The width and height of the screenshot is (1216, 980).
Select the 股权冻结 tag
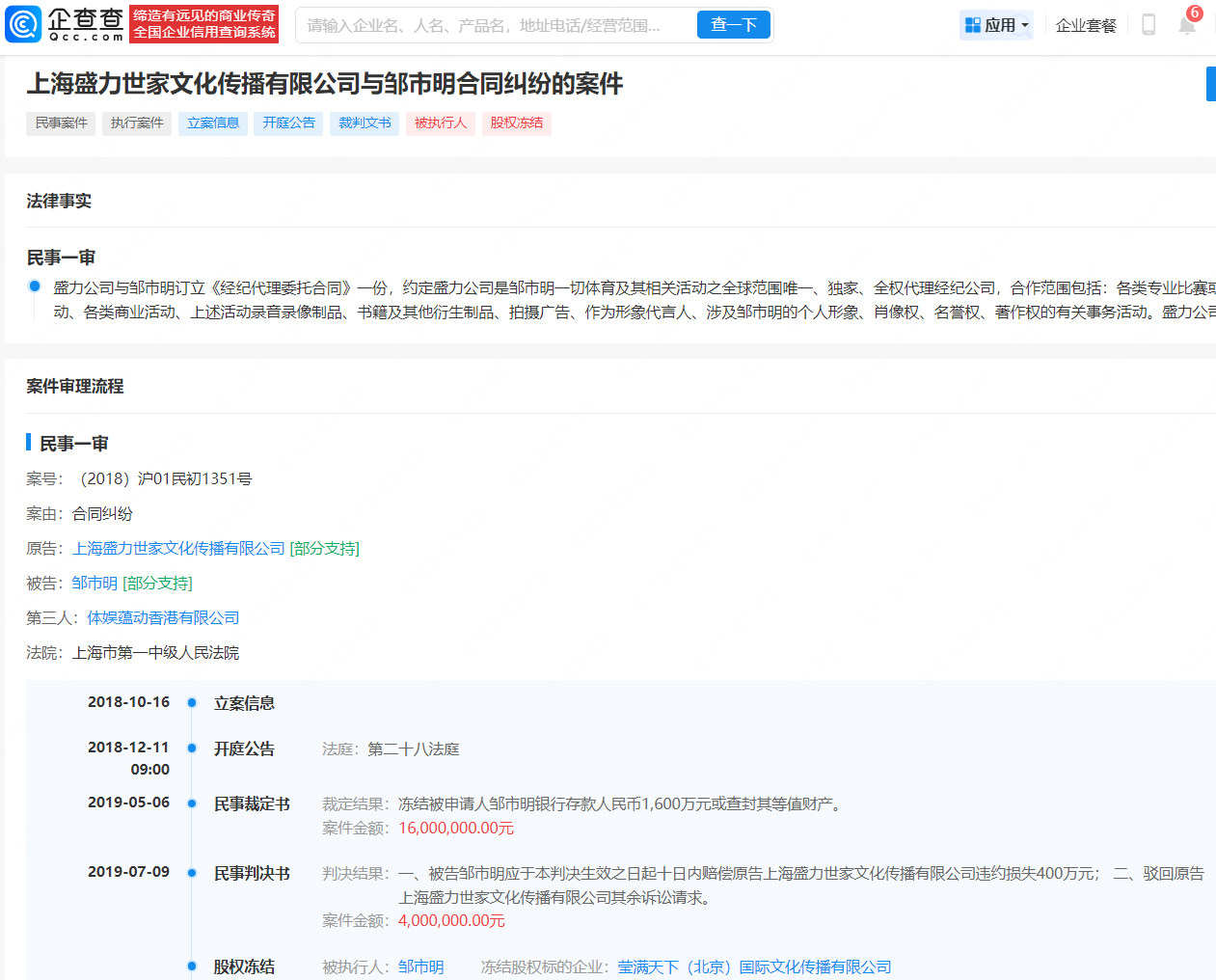517,123
